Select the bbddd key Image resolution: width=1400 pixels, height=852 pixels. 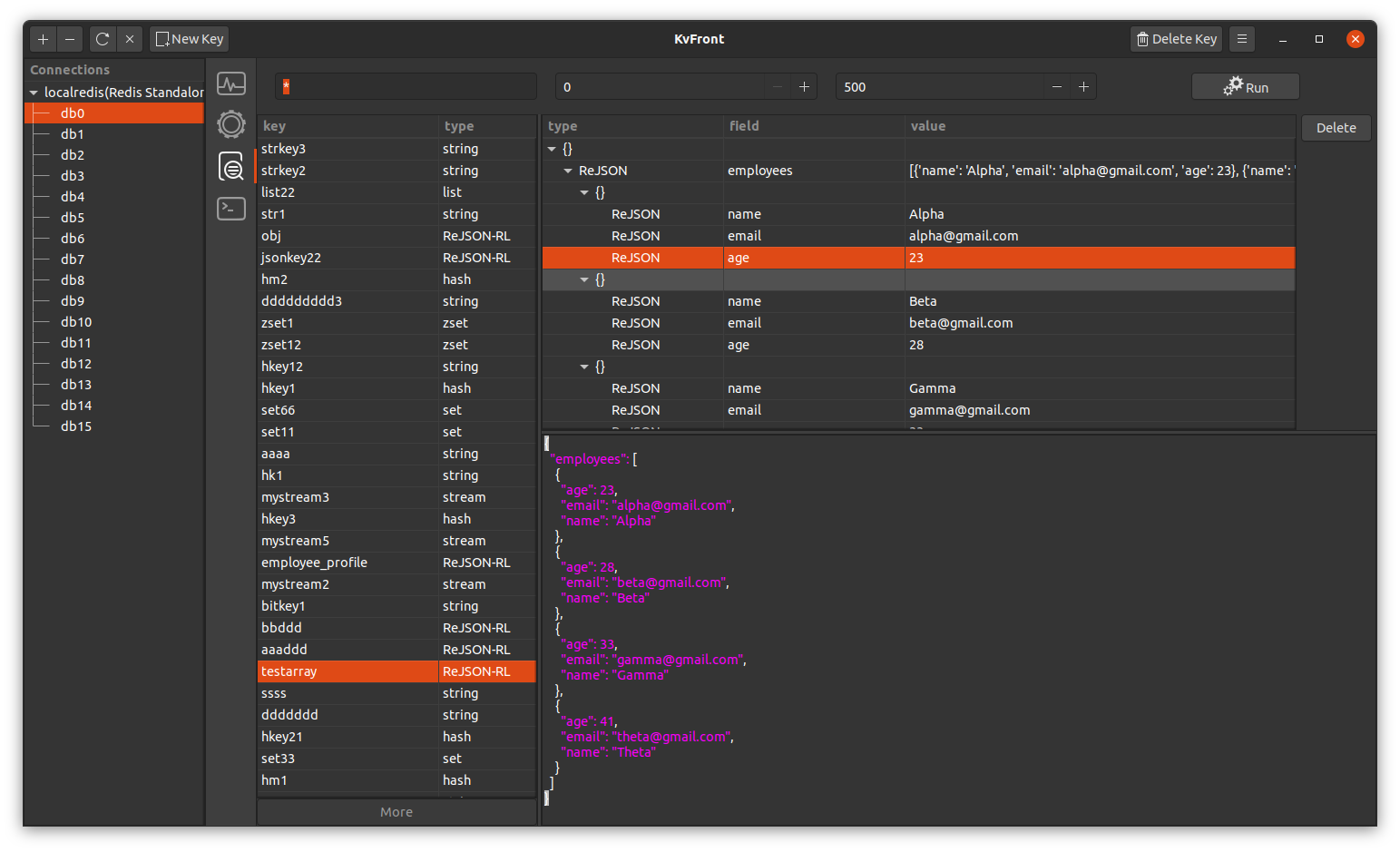(397, 628)
